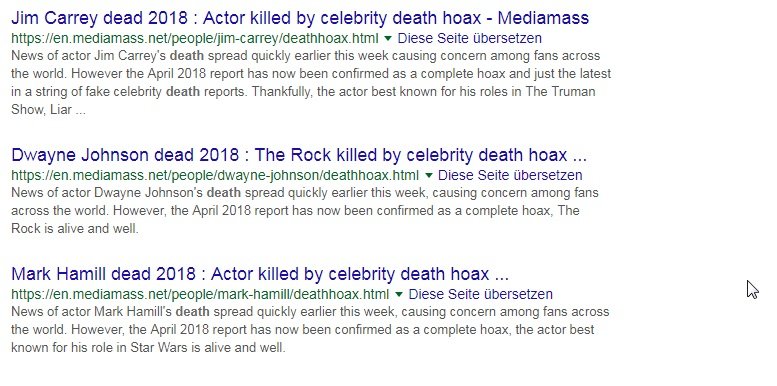Image resolution: width=777 pixels, height=386 pixels.
Task: Translate the Mark Hamill page via Diese Seite übersetzen
Action: pos(480,294)
